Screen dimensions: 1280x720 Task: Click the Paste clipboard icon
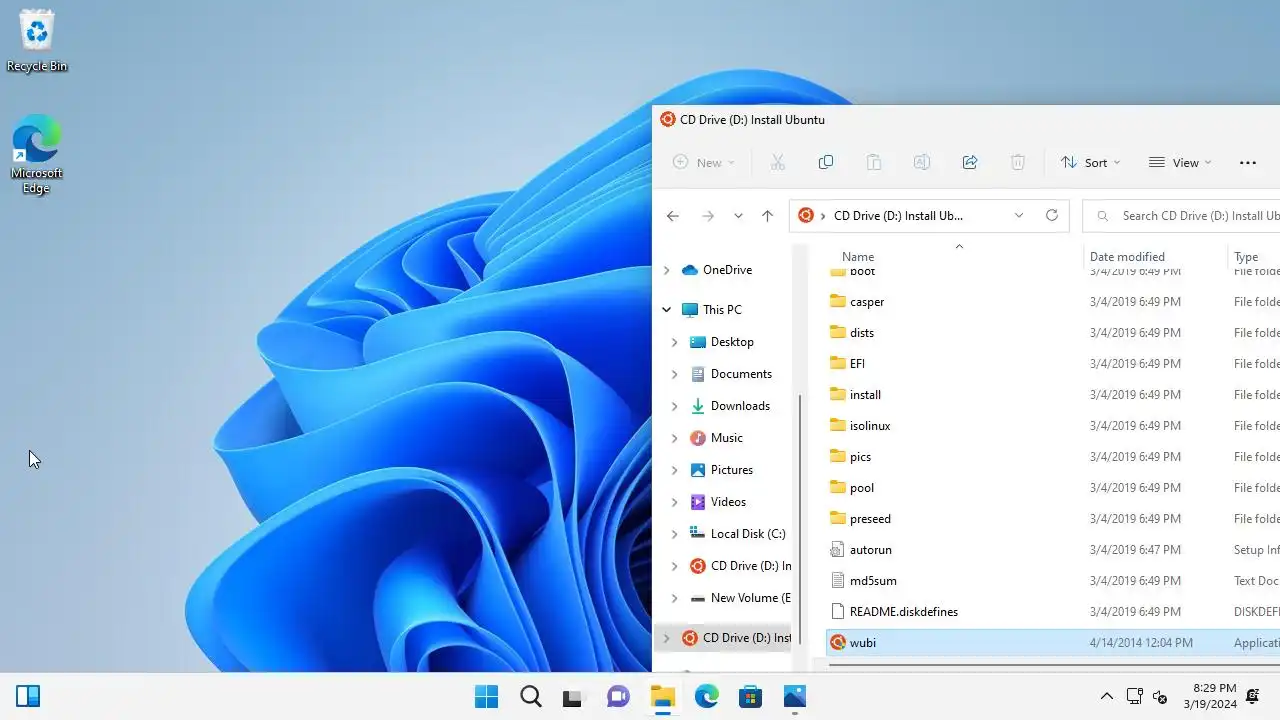pyautogui.click(x=873, y=162)
